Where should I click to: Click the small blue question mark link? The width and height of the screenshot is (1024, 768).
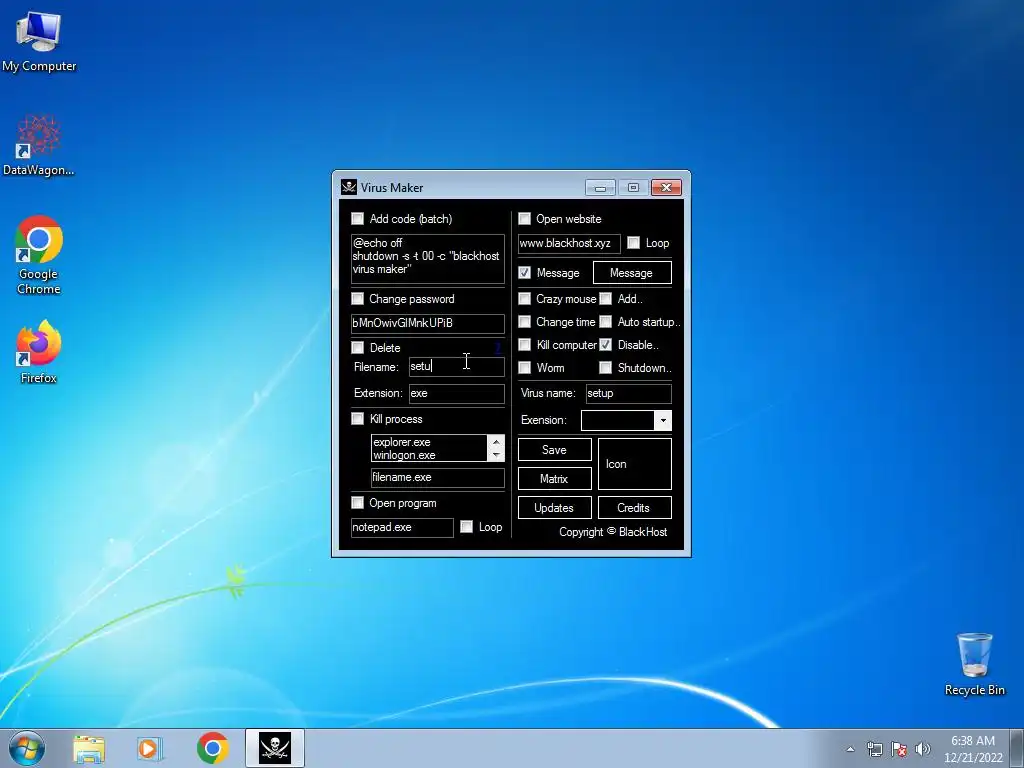click(498, 348)
